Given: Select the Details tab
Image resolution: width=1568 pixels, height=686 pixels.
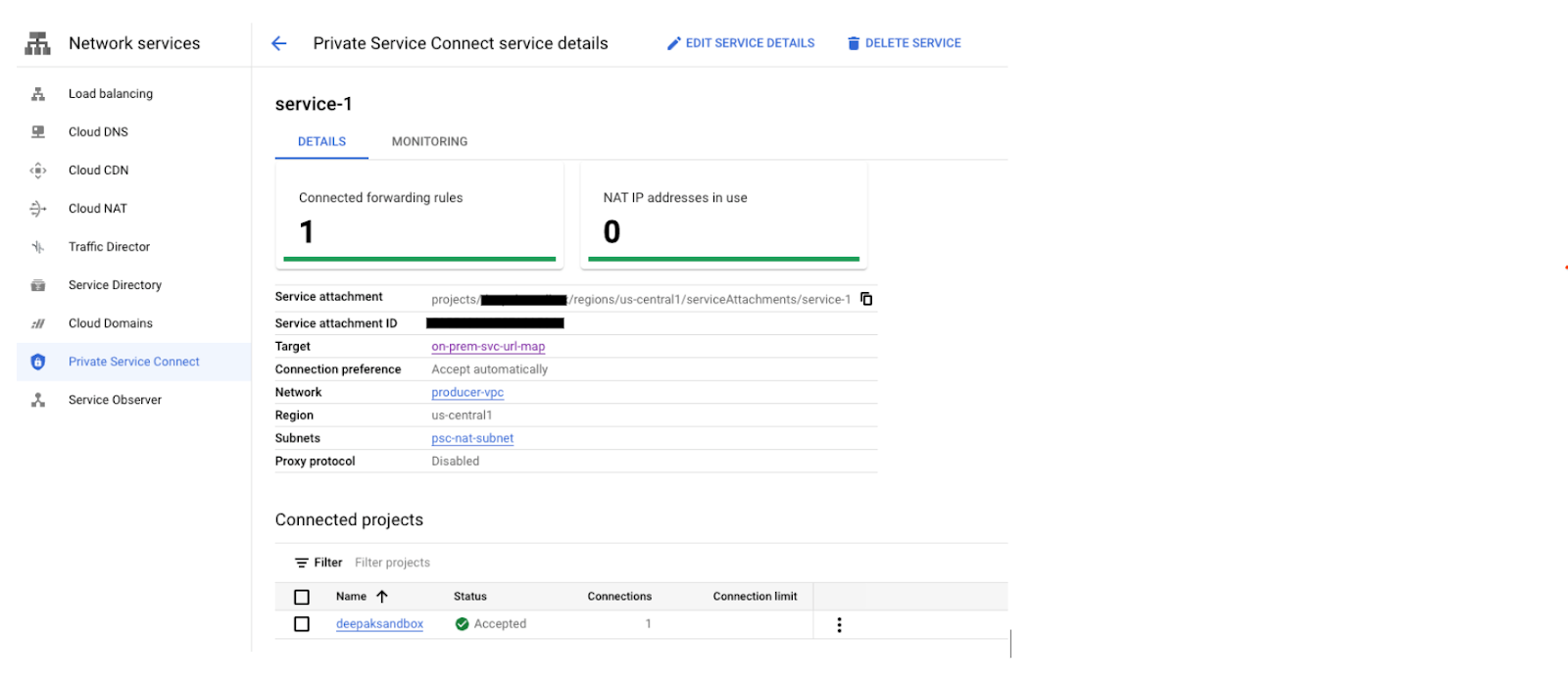Looking at the screenshot, I should (321, 142).
